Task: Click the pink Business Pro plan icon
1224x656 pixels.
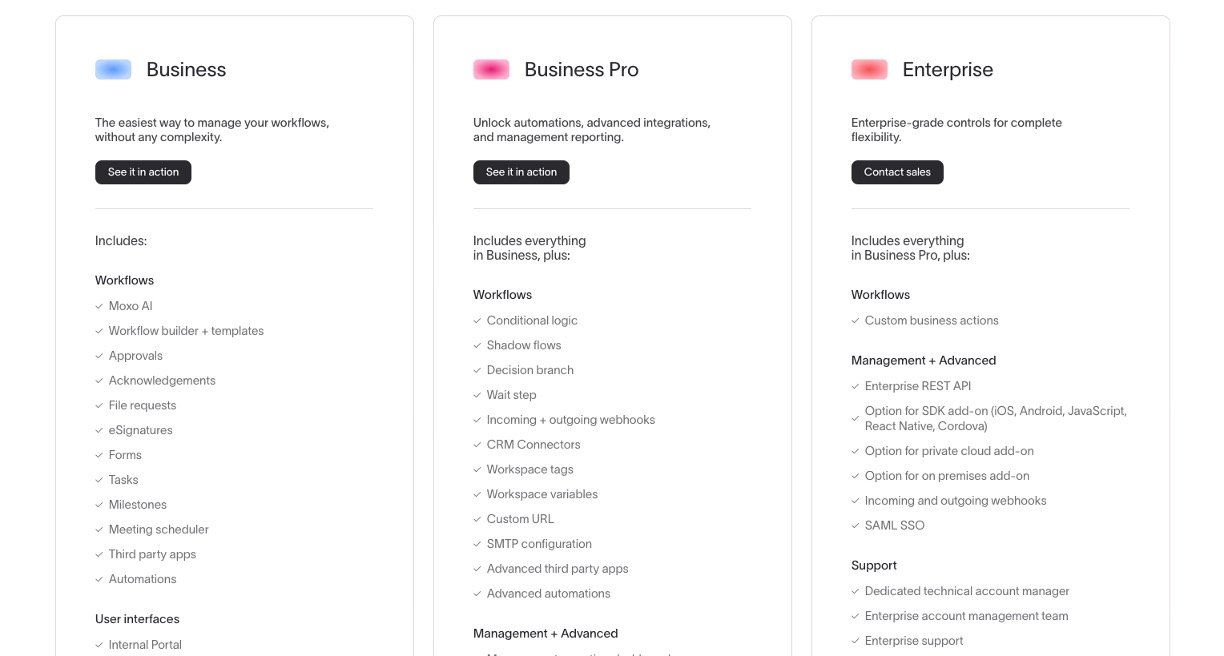Action: 491,70
